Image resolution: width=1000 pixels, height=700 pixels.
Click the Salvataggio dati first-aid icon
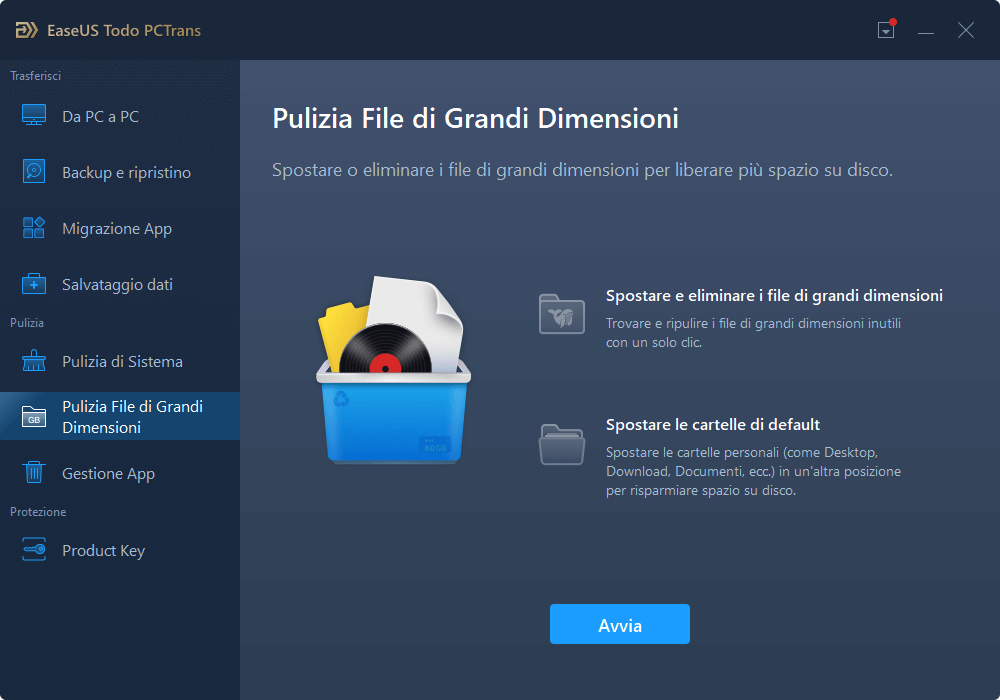point(34,284)
